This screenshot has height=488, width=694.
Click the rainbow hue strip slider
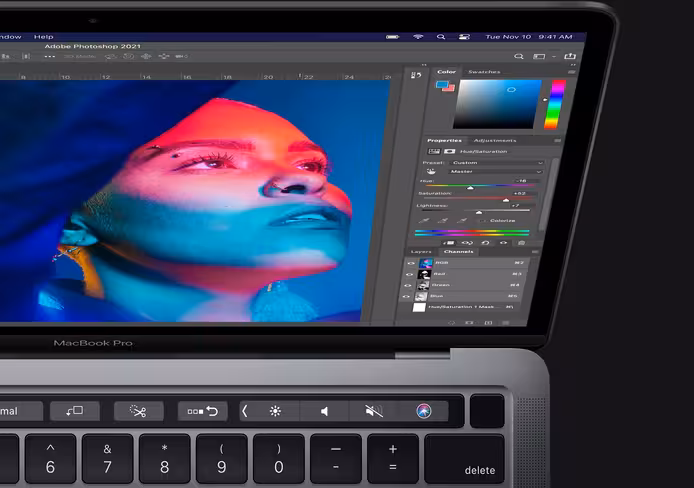555,104
